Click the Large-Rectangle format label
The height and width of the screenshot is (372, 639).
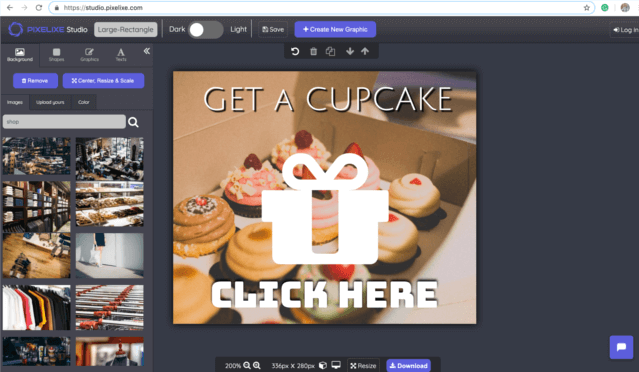click(x=126, y=29)
